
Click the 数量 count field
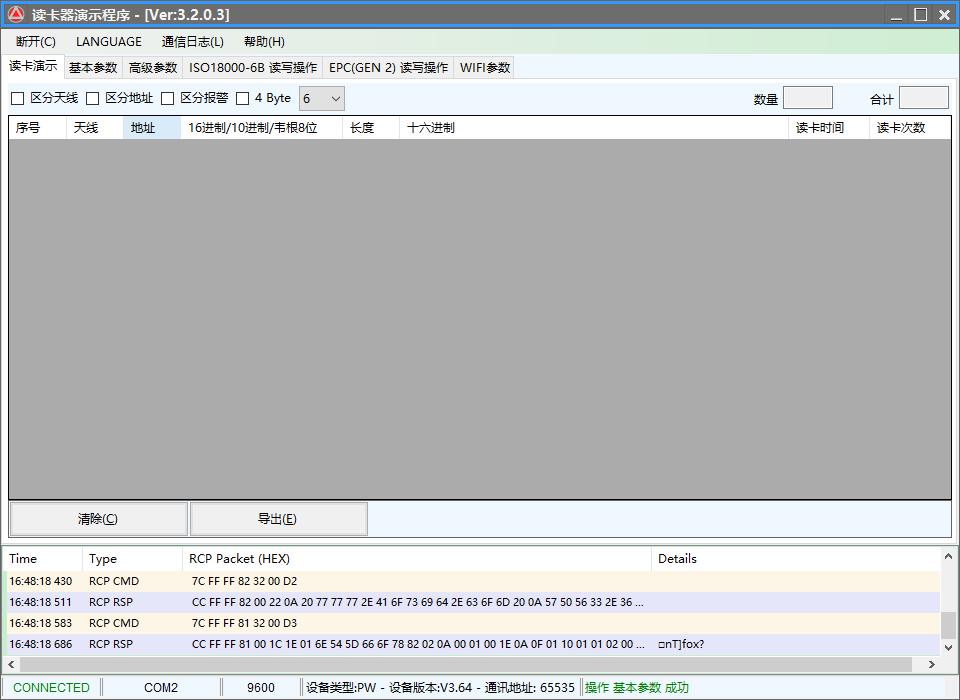(x=808, y=98)
